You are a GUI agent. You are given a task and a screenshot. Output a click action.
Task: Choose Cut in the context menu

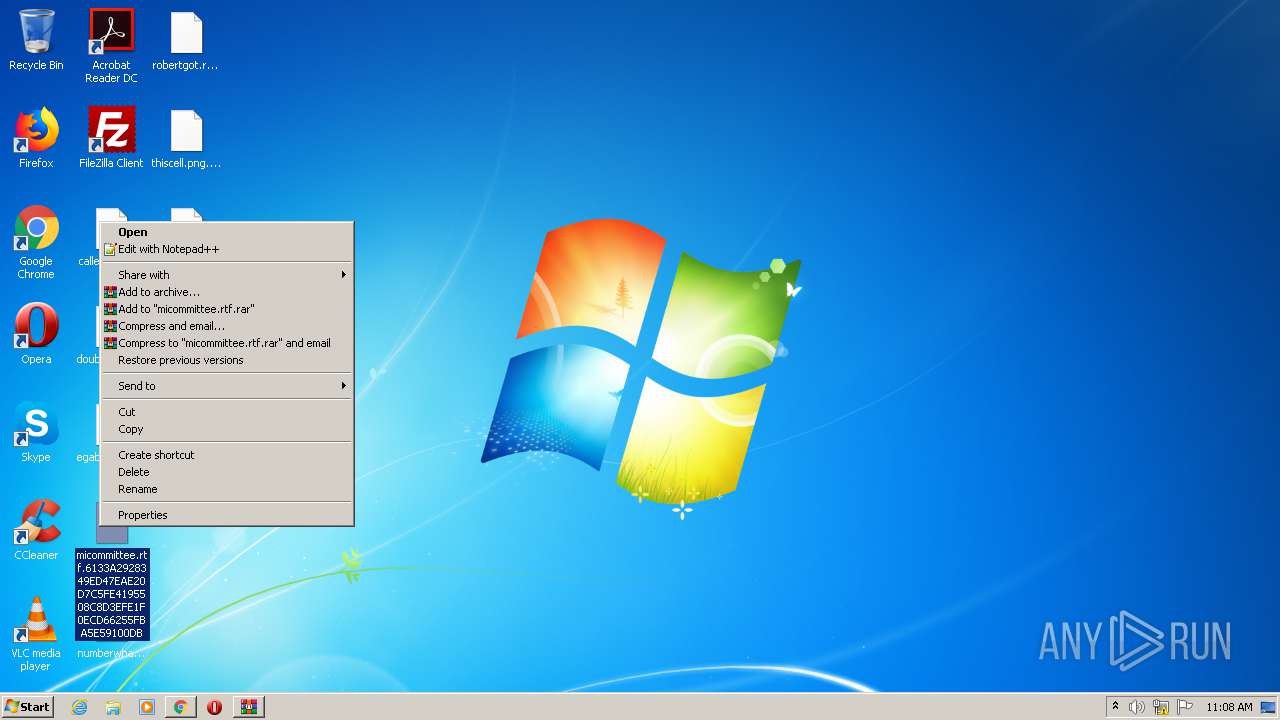pyautogui.click(x=227, y=412)
